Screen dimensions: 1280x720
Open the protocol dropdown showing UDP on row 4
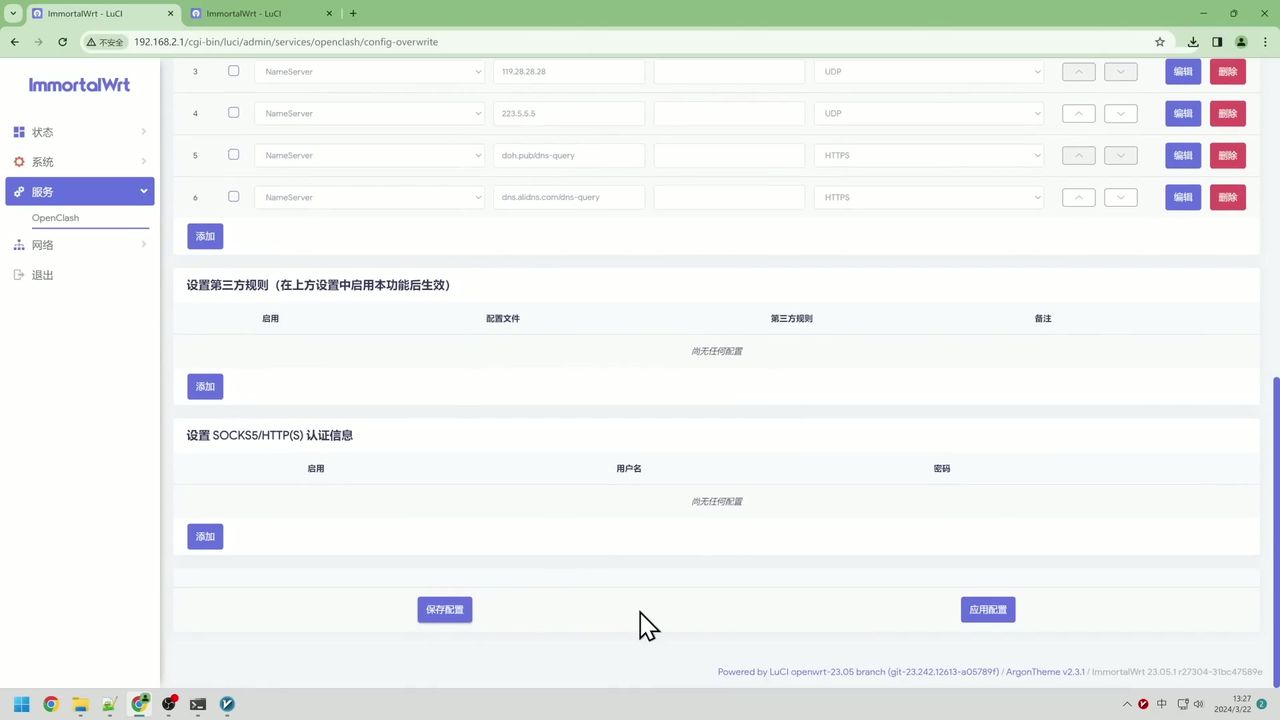pyautogui.click(x=930, y=113)
